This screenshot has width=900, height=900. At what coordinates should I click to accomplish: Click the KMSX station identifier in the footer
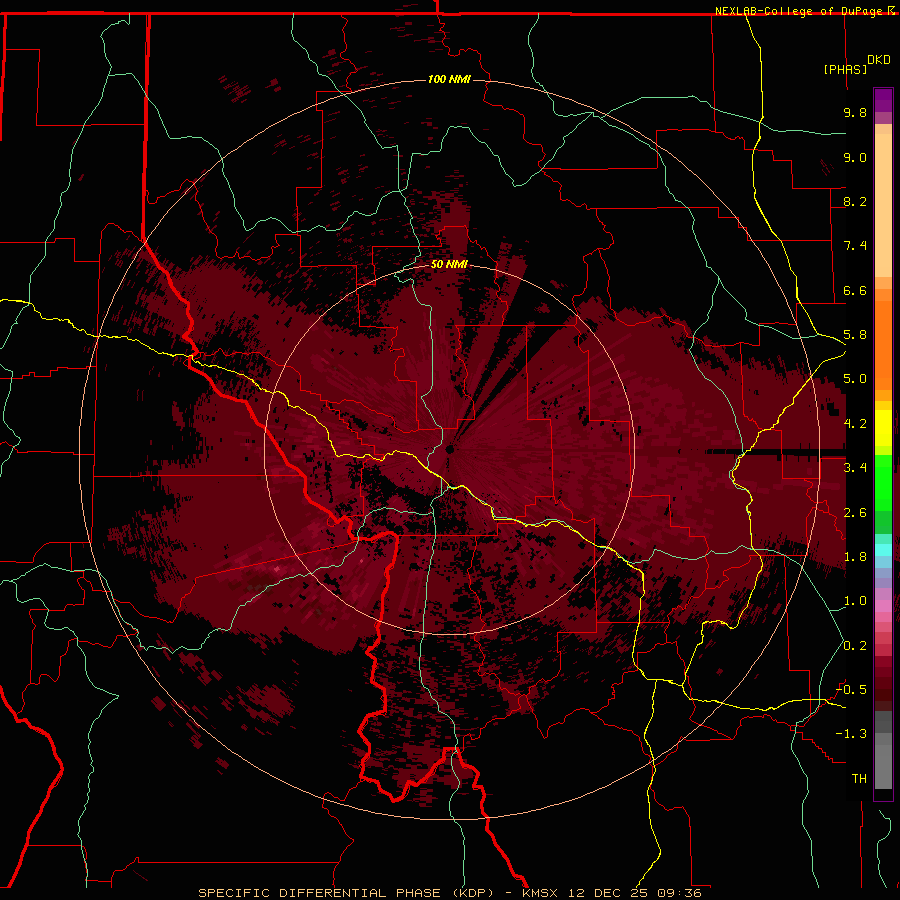540,893
